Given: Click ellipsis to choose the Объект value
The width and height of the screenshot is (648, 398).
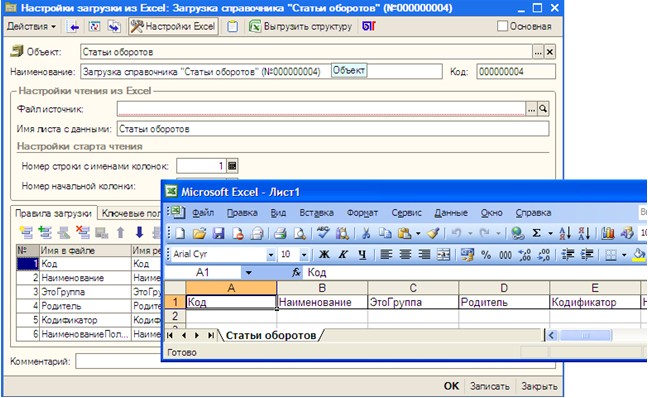Looking at the screenshot, I should pyautogui.click(x=538, y=52).
